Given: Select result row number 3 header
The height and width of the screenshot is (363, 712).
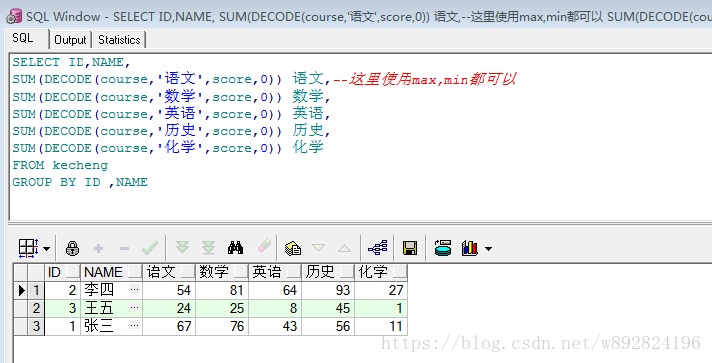Looking at the screenshot, I should (36, 326).
